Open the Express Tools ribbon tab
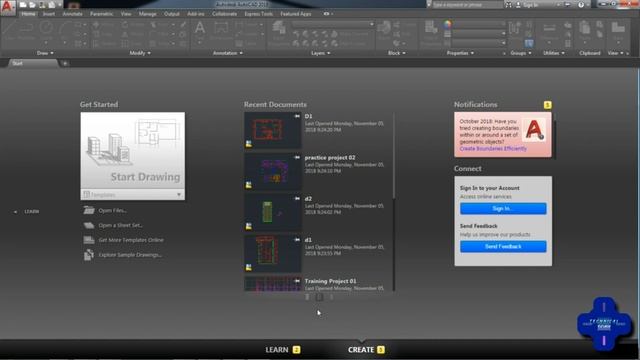The image size is (640, 360). [258, 14]
